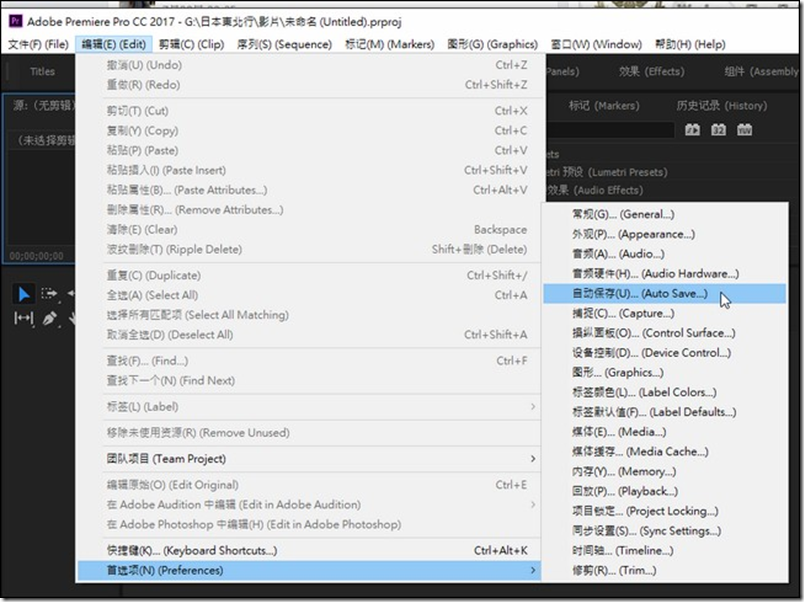Open Timeline preferences

click(665, 551)
